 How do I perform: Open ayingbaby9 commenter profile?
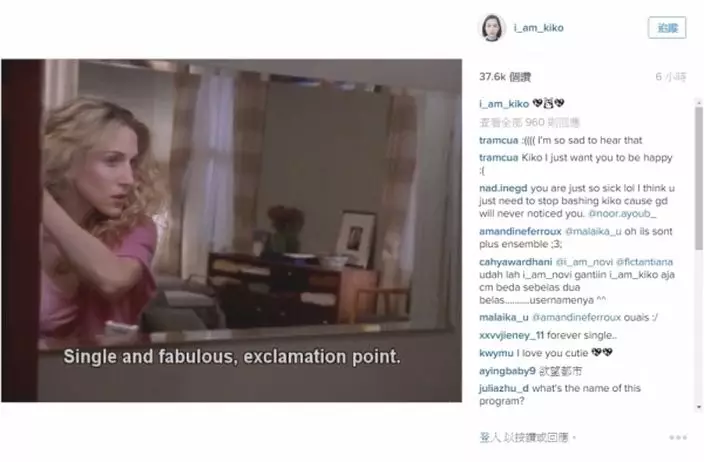(x=507, y=371)
